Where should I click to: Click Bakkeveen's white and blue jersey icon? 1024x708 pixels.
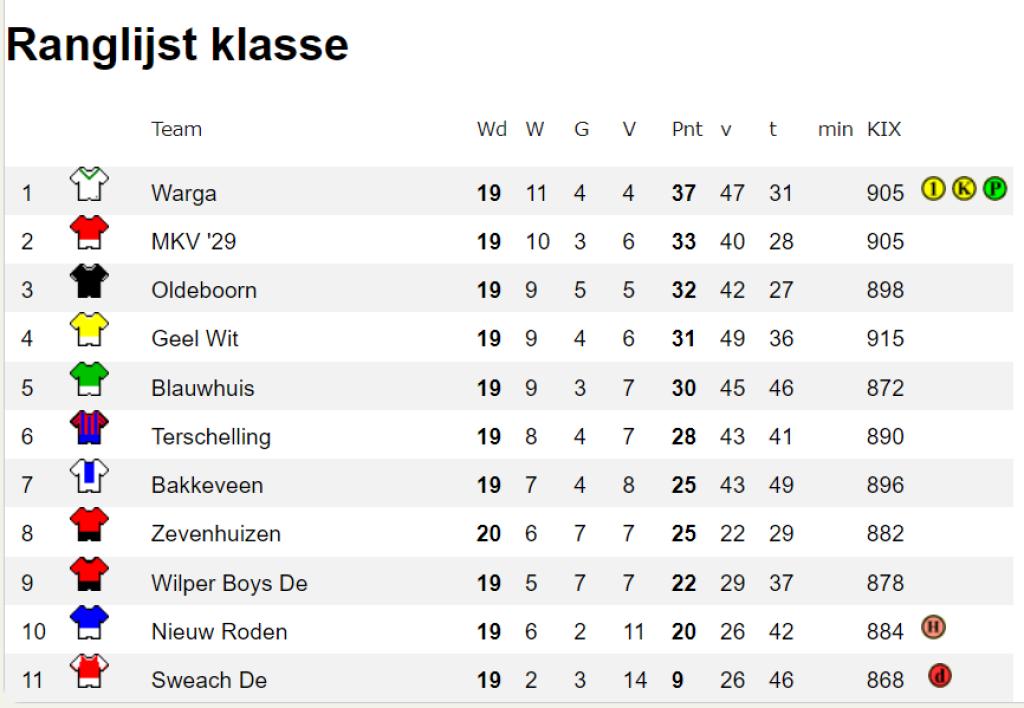coord(89,475)
